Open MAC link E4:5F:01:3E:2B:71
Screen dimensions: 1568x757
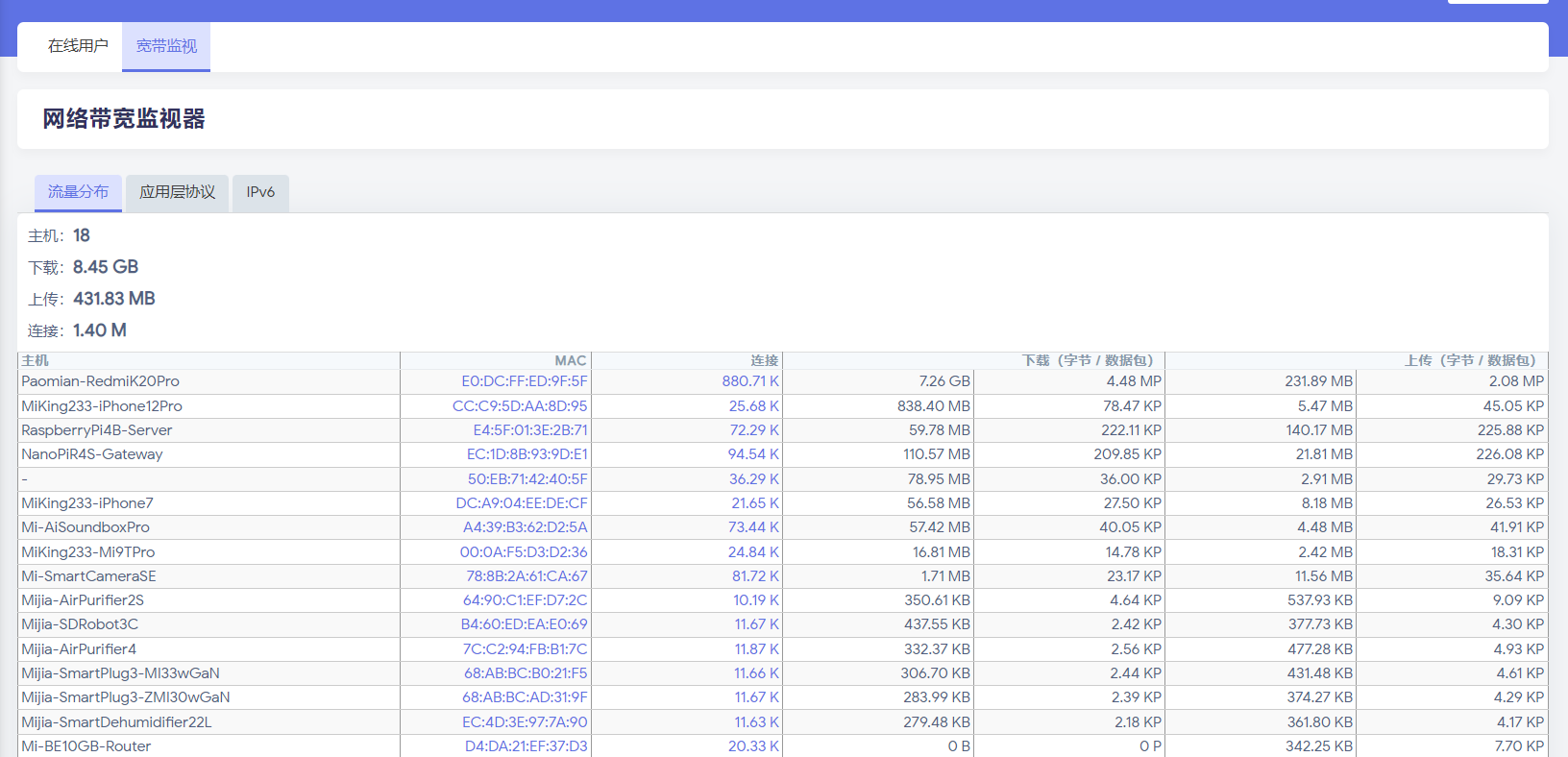point(530,430)
